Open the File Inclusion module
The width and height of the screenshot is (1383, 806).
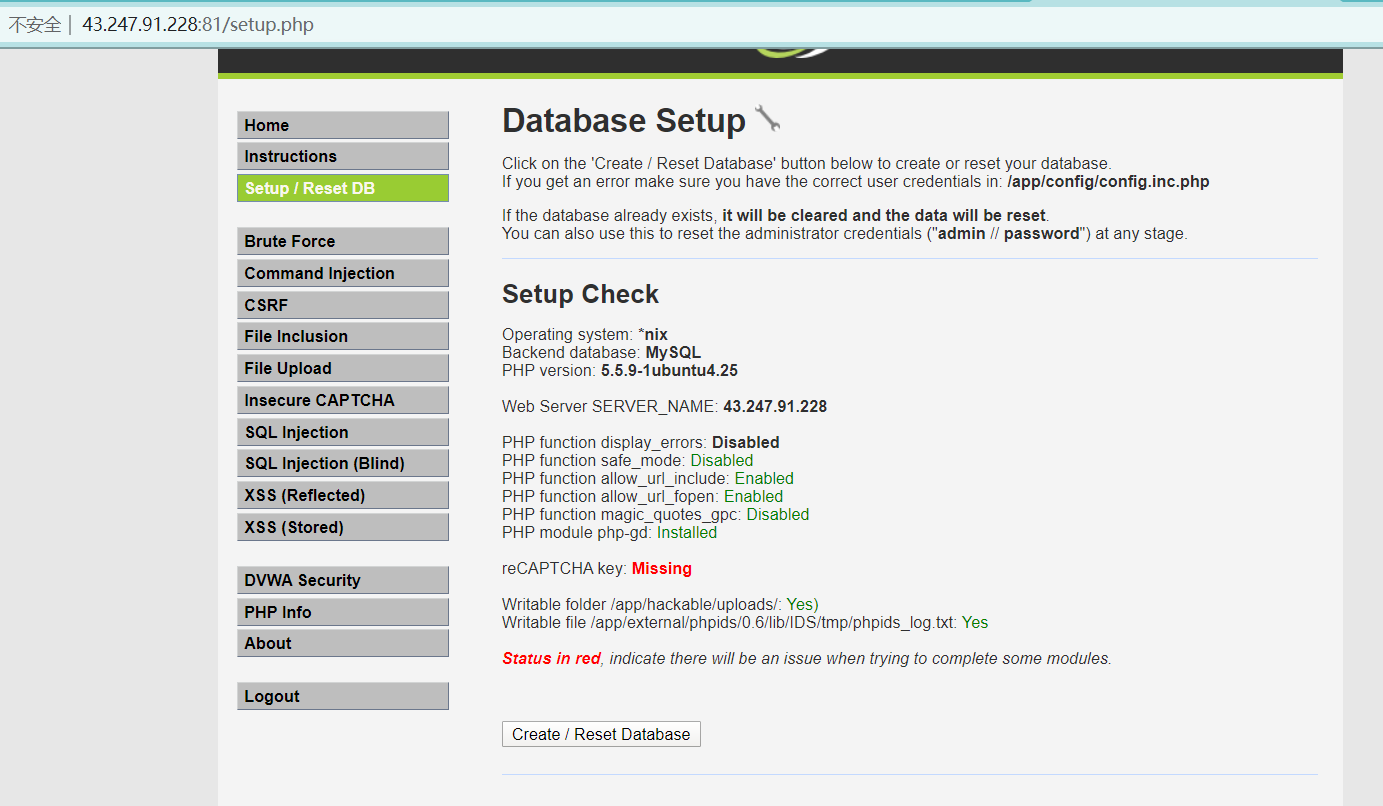[342, 336]
